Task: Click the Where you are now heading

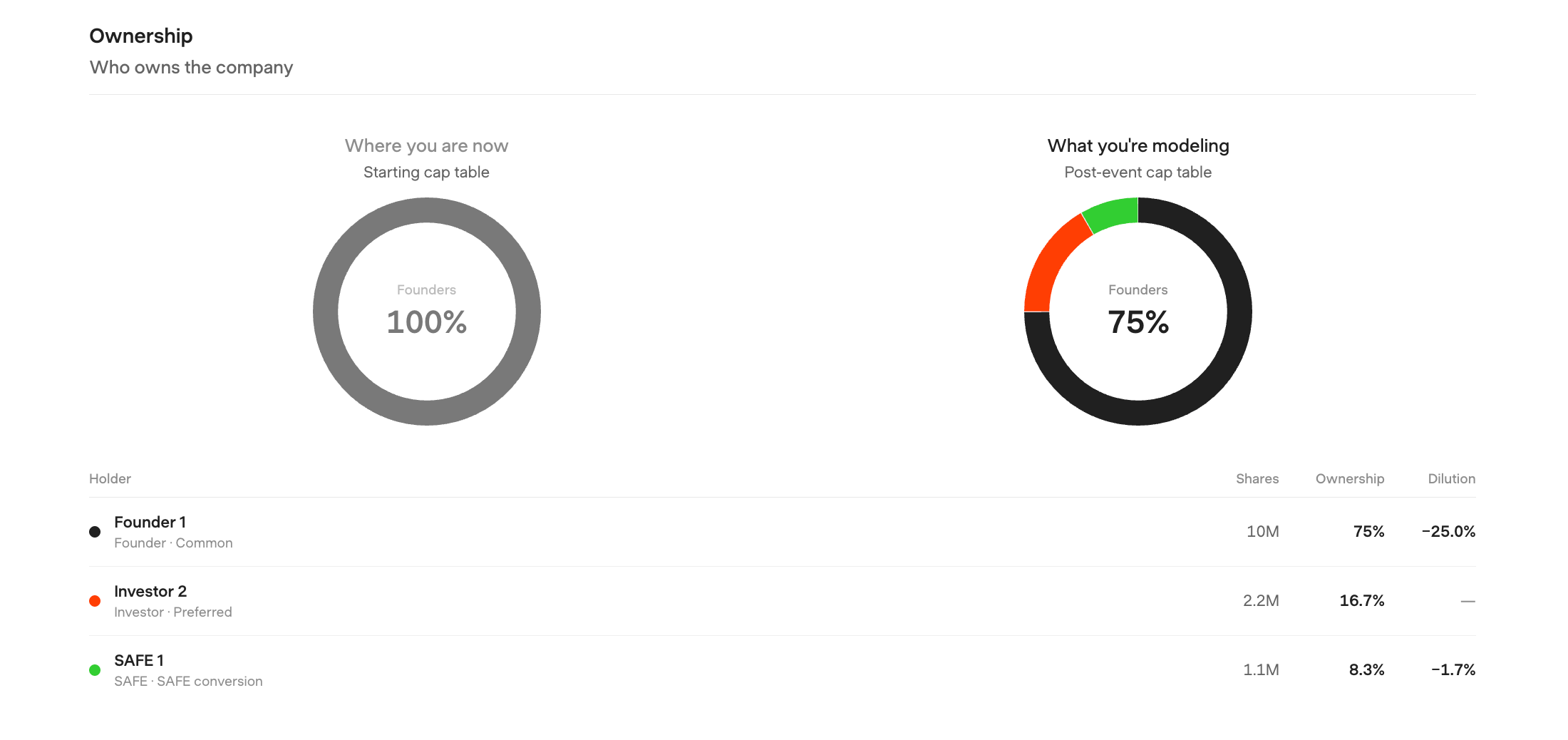Action: pyautogui.click(x=426, y=145)
